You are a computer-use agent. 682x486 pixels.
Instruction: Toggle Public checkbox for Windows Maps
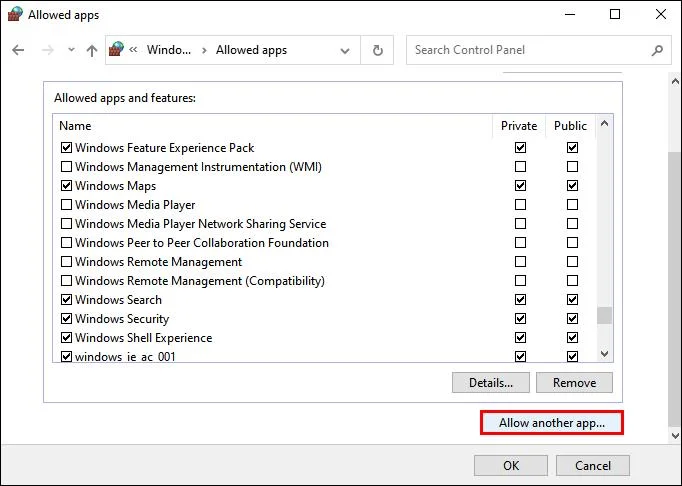click(572, 186)
